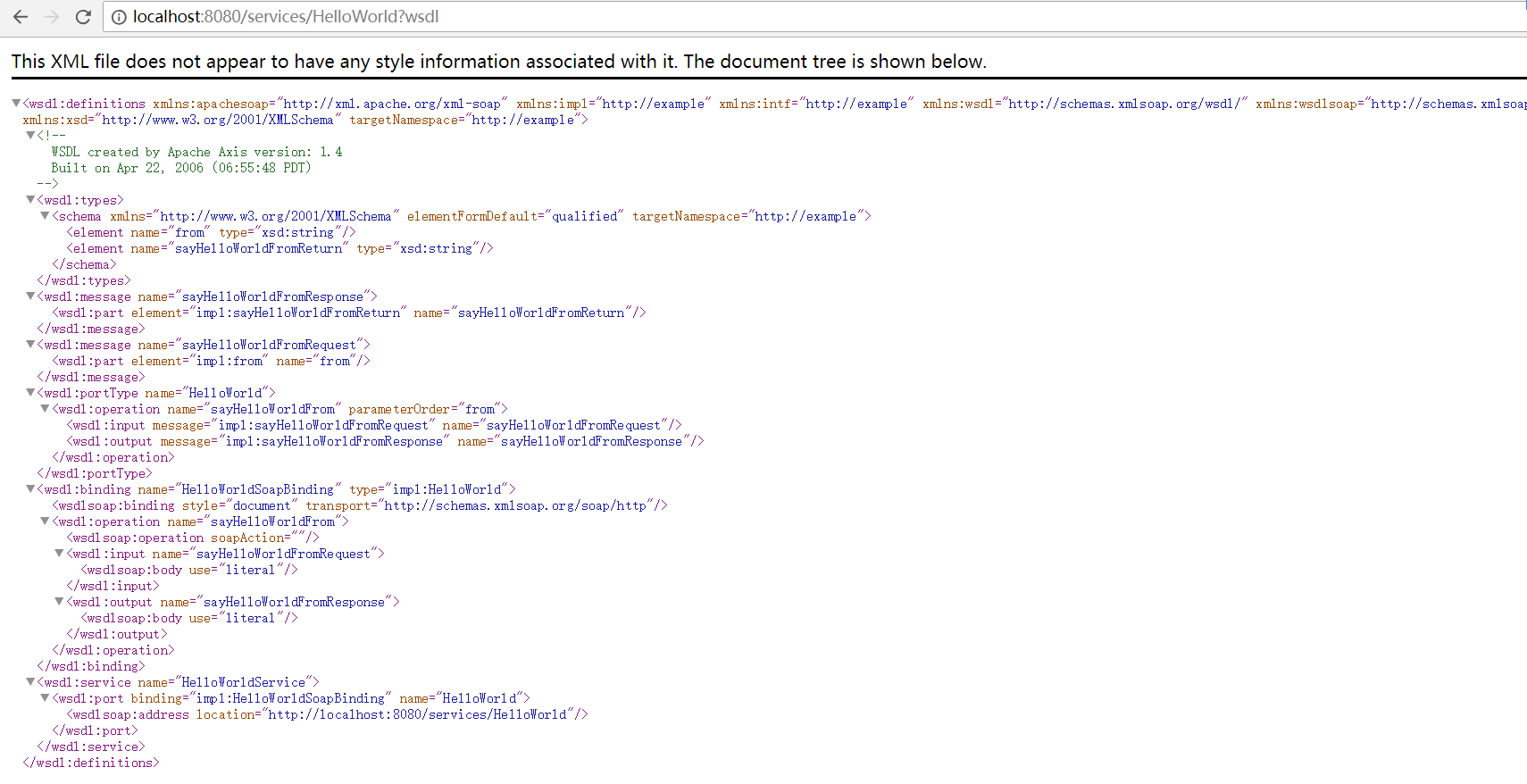Click the closing </wsdl:types> tag

(84, 280)
